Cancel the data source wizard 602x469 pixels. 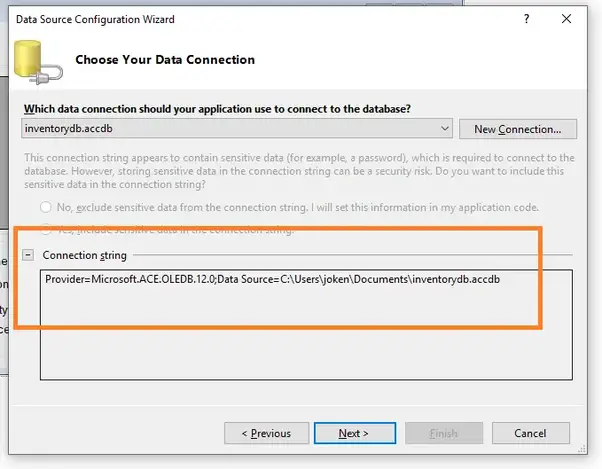(532, 433)
